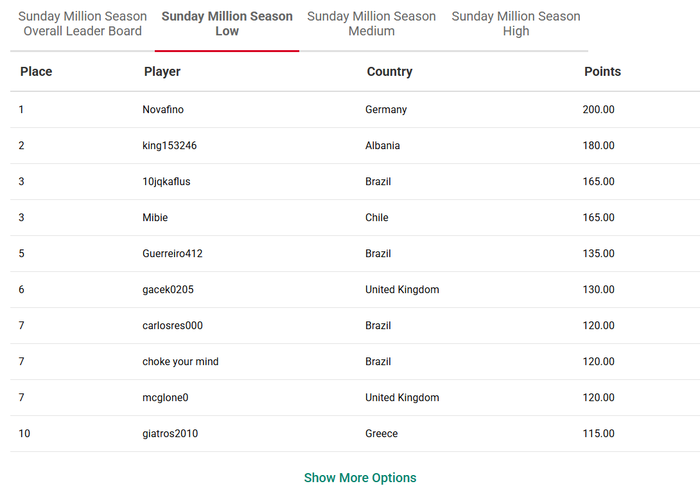Click gacek0205 player name

[168, 290]
